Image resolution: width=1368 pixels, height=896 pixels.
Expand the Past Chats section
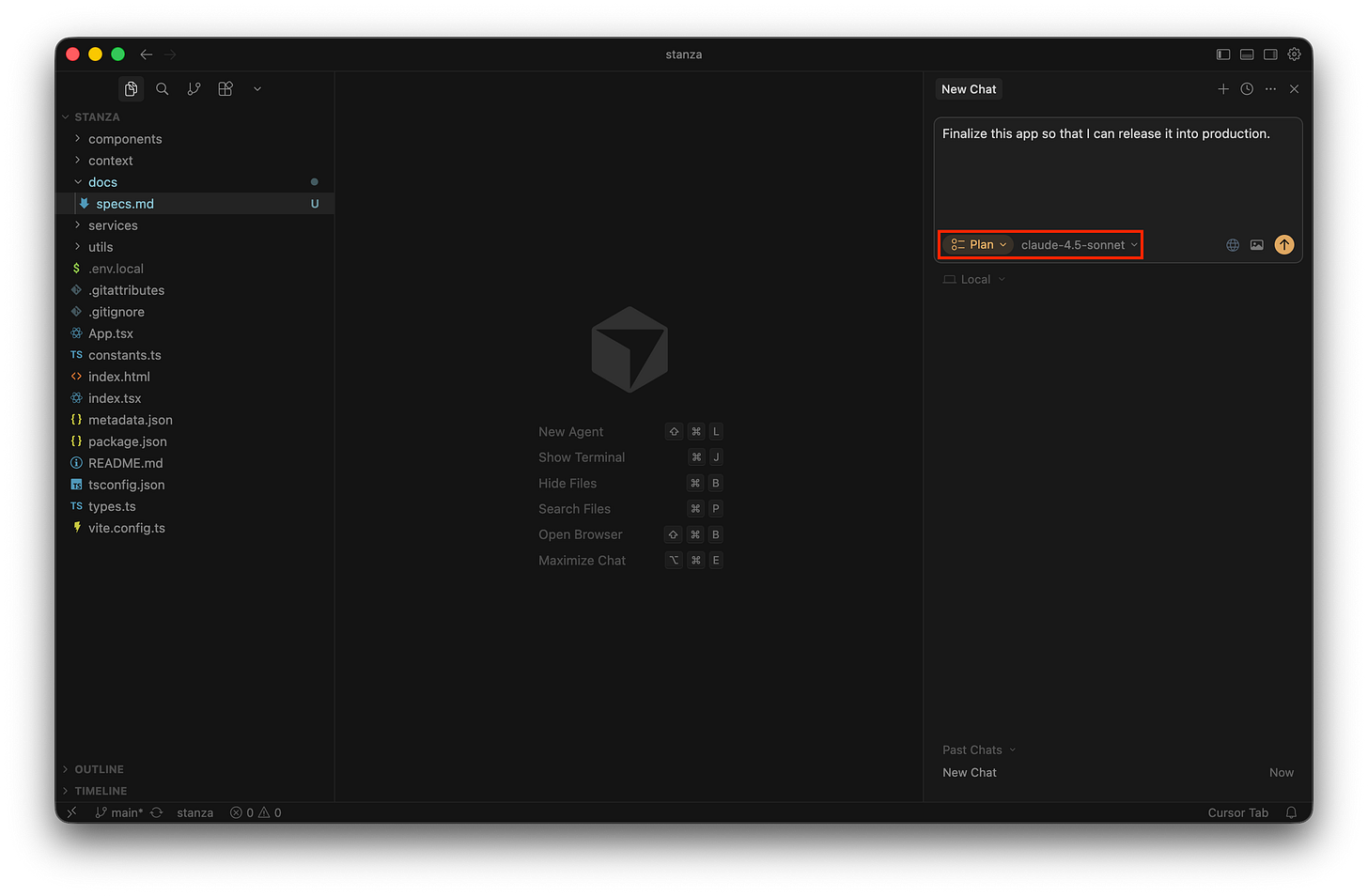977,749
